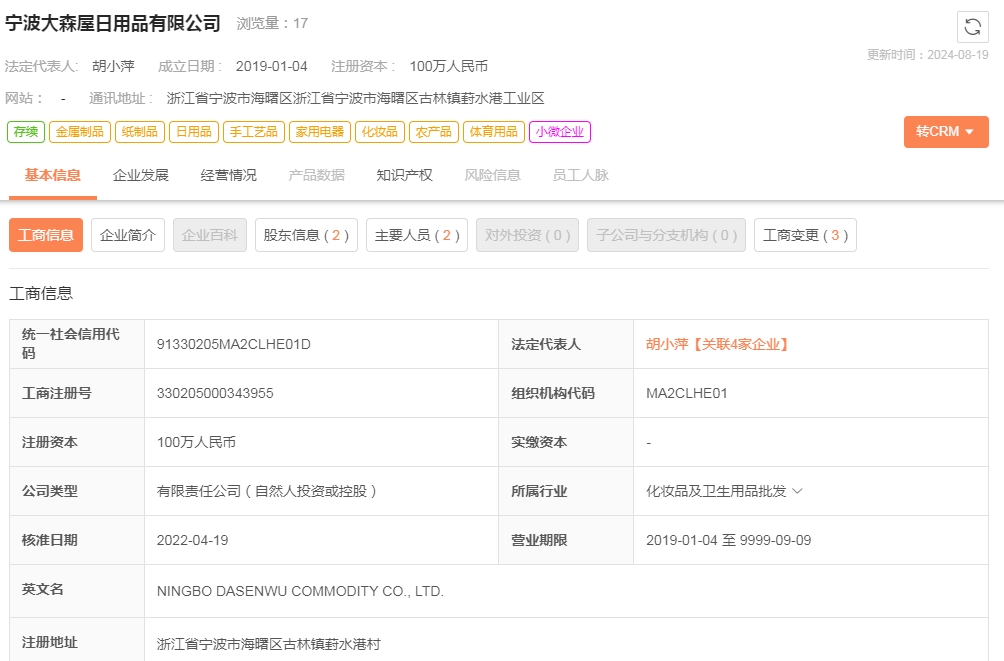Open 股东信息 (2) section

coord(306,235)
